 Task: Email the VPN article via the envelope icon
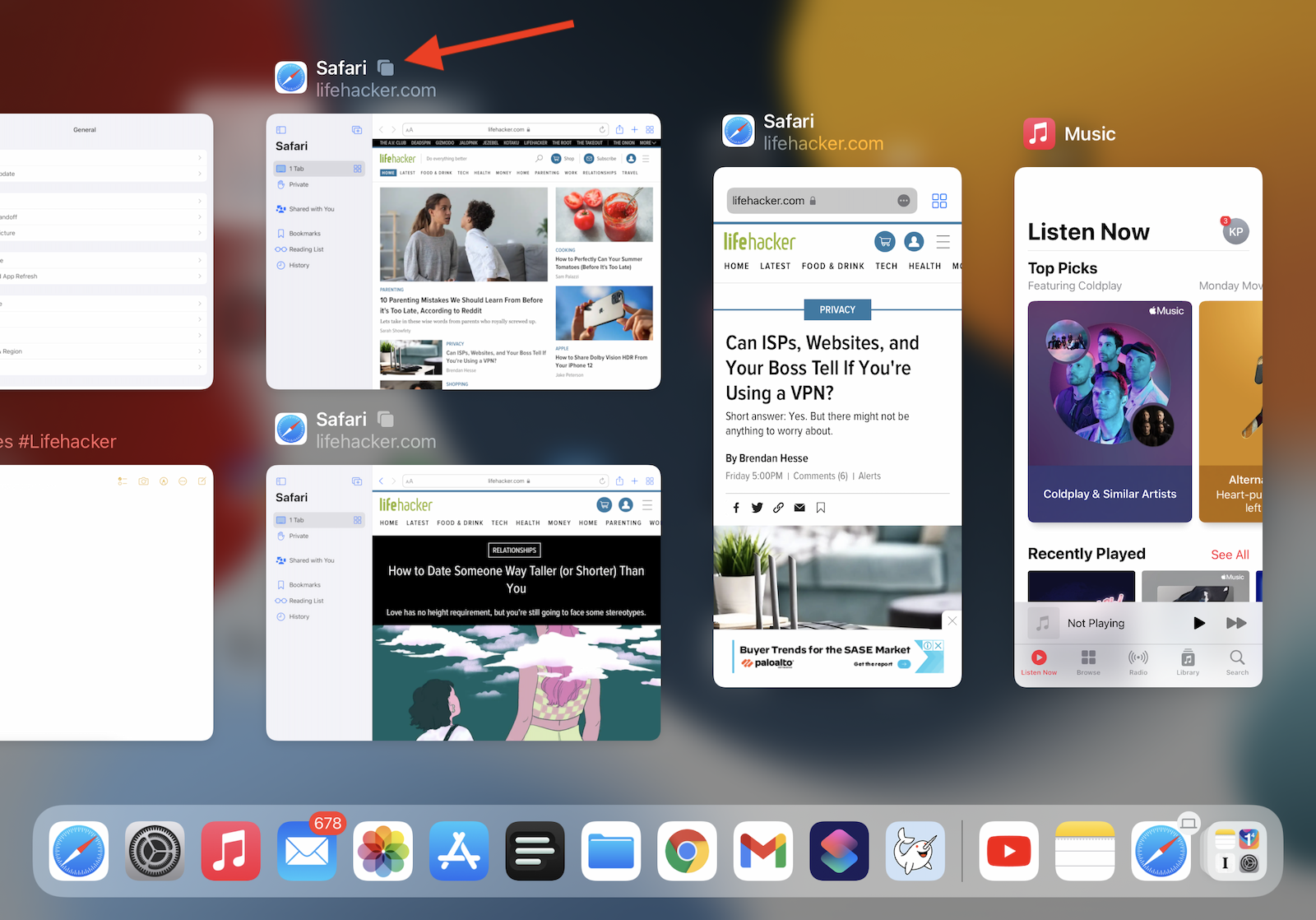[x=799, y=508]
